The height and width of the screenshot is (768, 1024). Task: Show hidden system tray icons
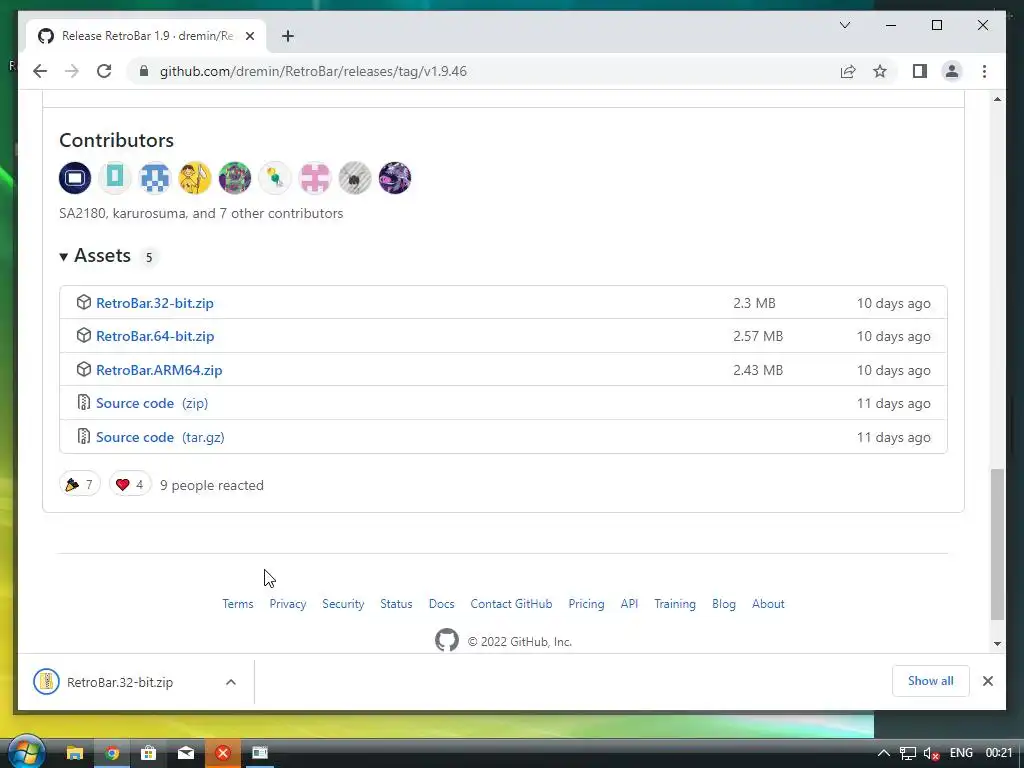pos(883,753)
